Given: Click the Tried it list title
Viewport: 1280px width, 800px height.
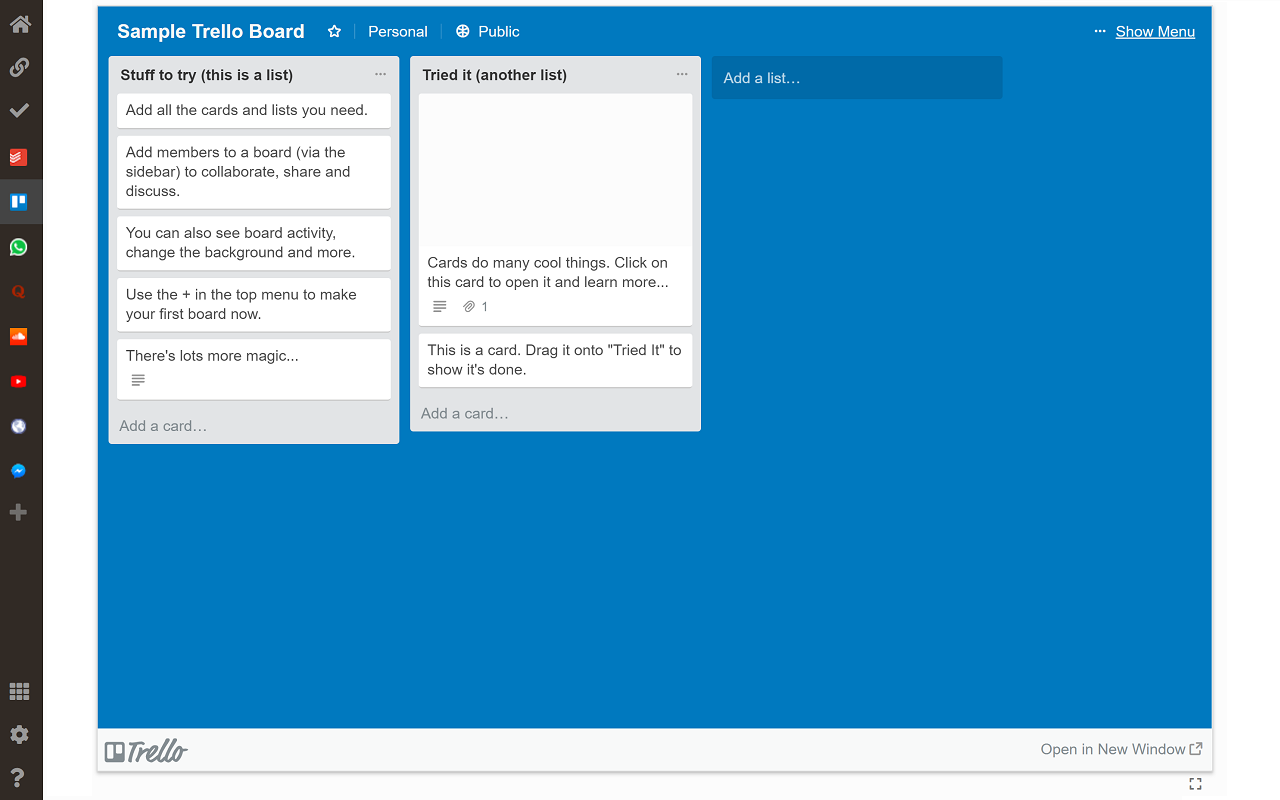Looking at the screenshot, I should point(495,75).
